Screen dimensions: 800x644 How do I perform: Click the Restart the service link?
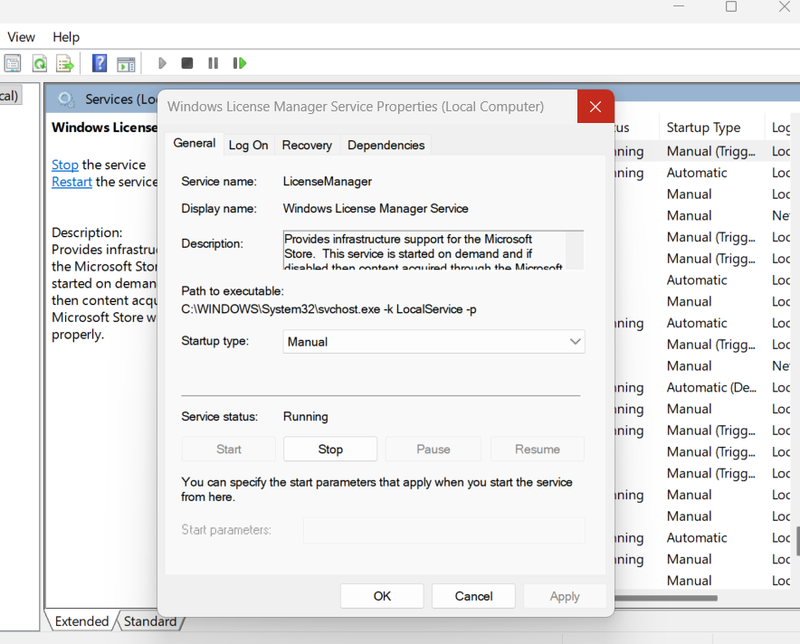[x=72, y=182]
